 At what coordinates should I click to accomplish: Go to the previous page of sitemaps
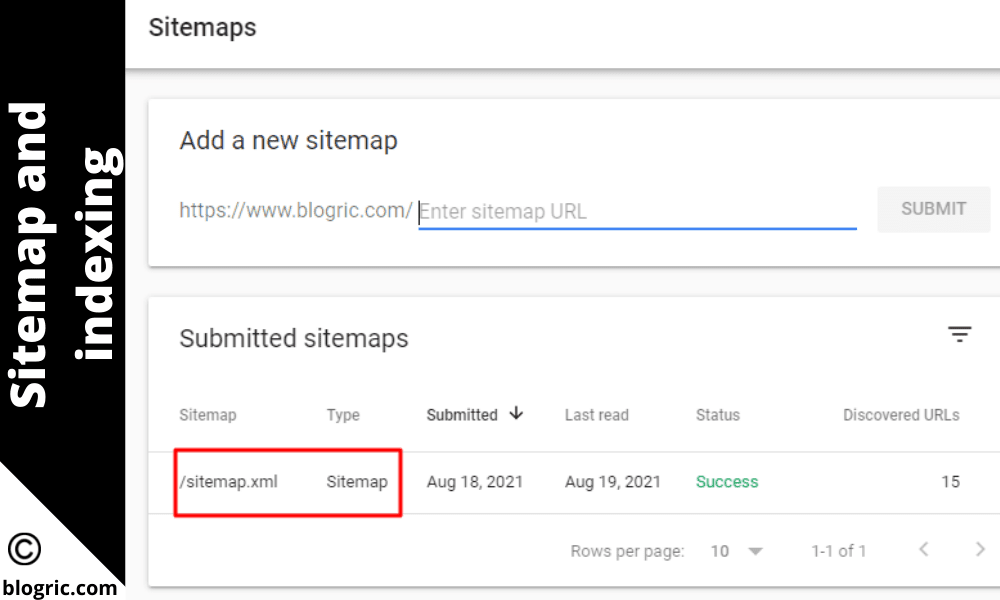coord(923,549)
